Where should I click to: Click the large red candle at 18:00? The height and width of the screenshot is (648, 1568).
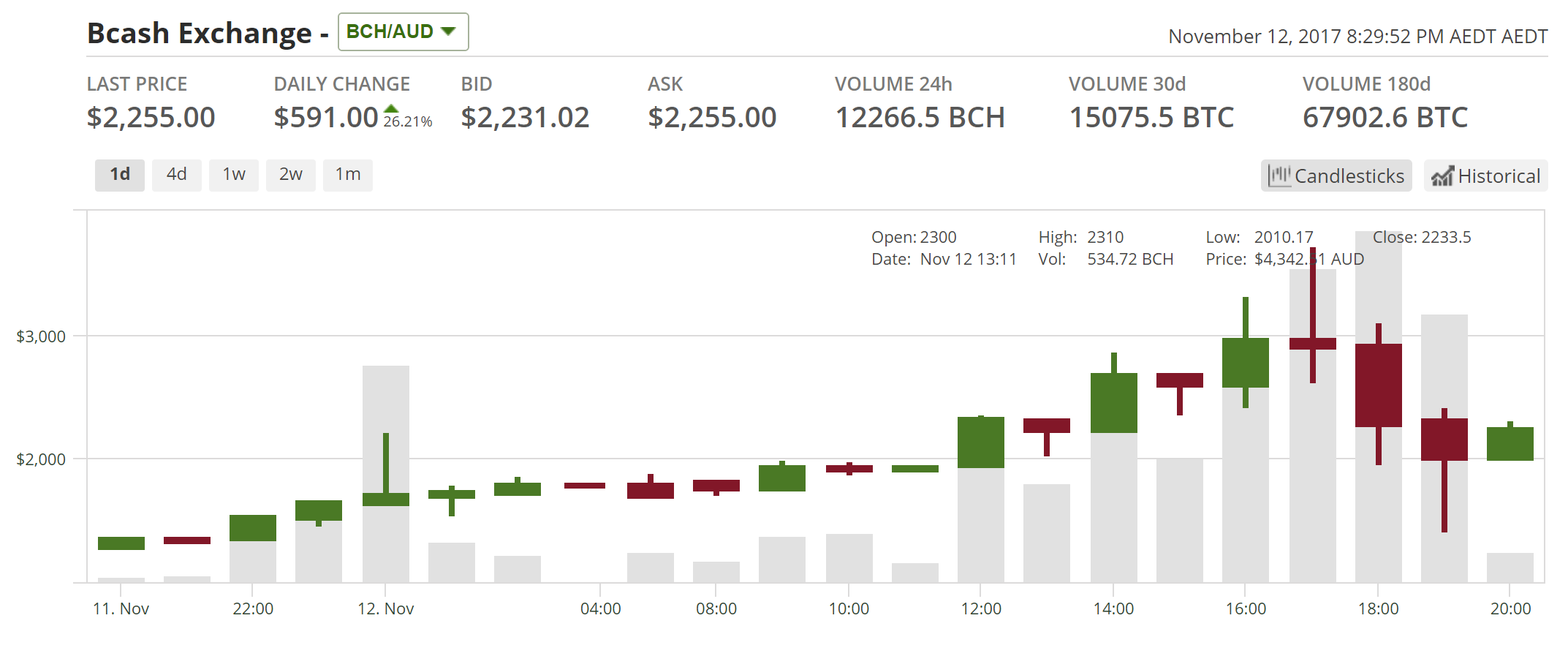pos(1378,385)
